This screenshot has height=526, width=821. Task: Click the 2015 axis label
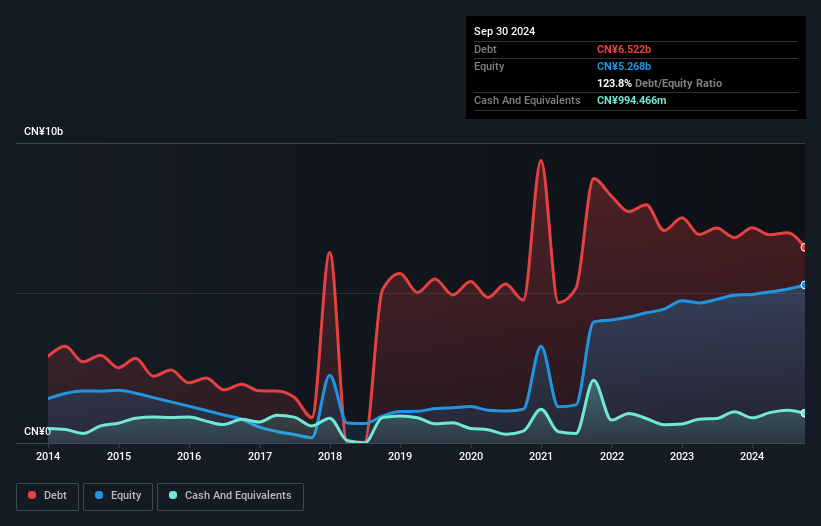click(119, 456)
